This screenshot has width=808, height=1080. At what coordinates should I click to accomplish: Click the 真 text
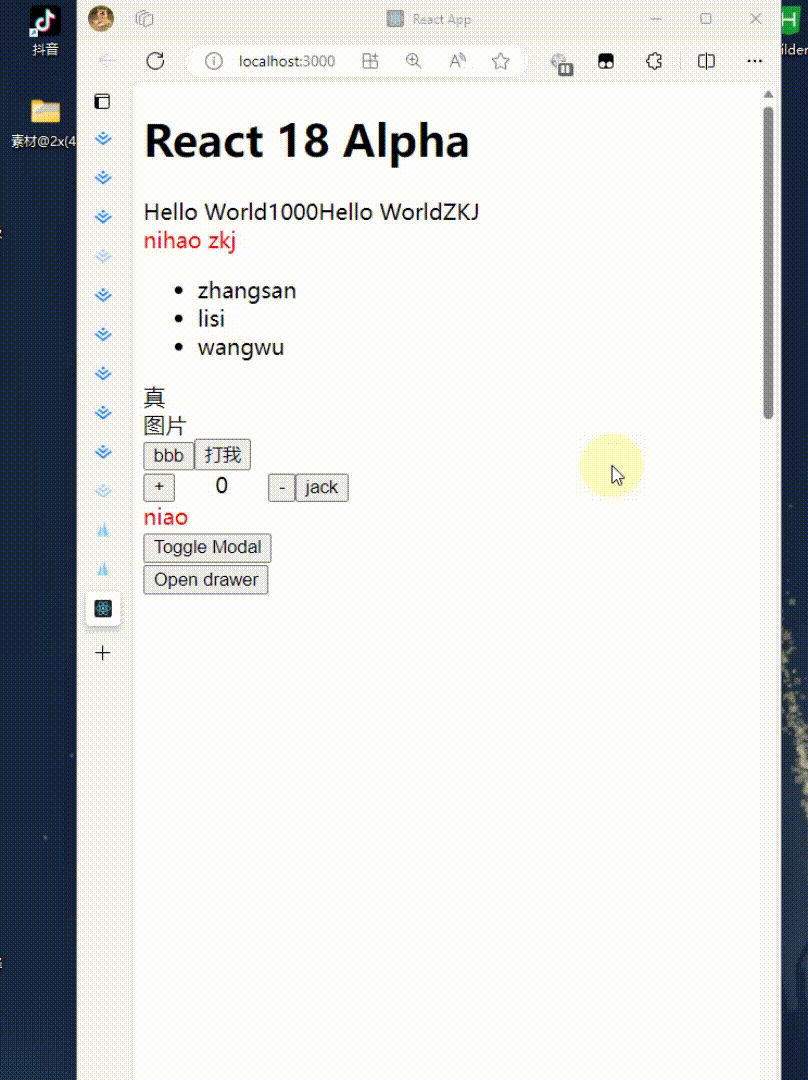point(154,397)
